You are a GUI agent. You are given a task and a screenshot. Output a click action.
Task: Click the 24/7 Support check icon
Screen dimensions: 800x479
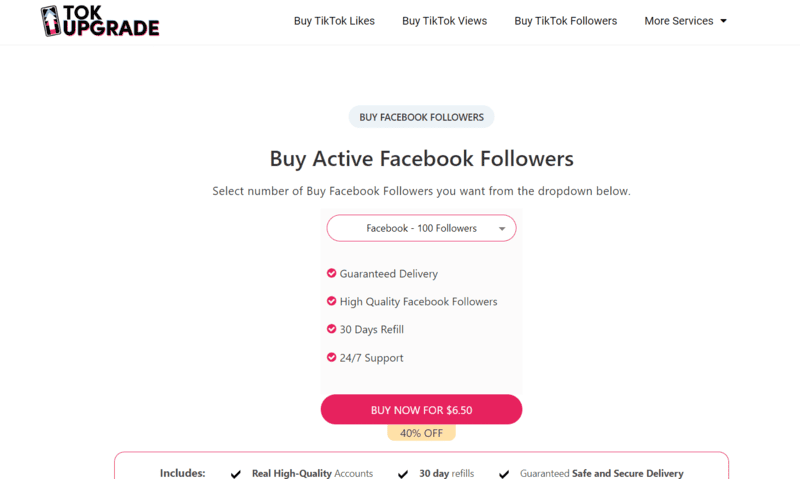tap(331, 357)
